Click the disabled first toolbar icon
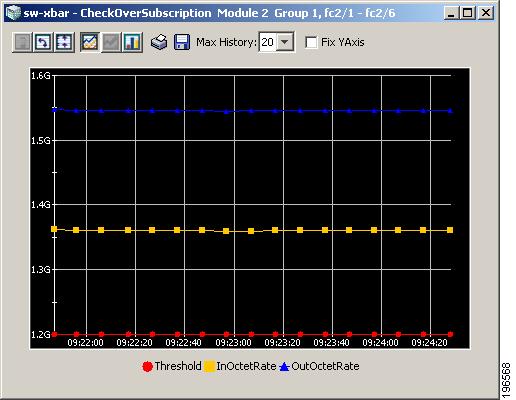The height and width of the screenshot is (400, 516). (x=22, y=42)
